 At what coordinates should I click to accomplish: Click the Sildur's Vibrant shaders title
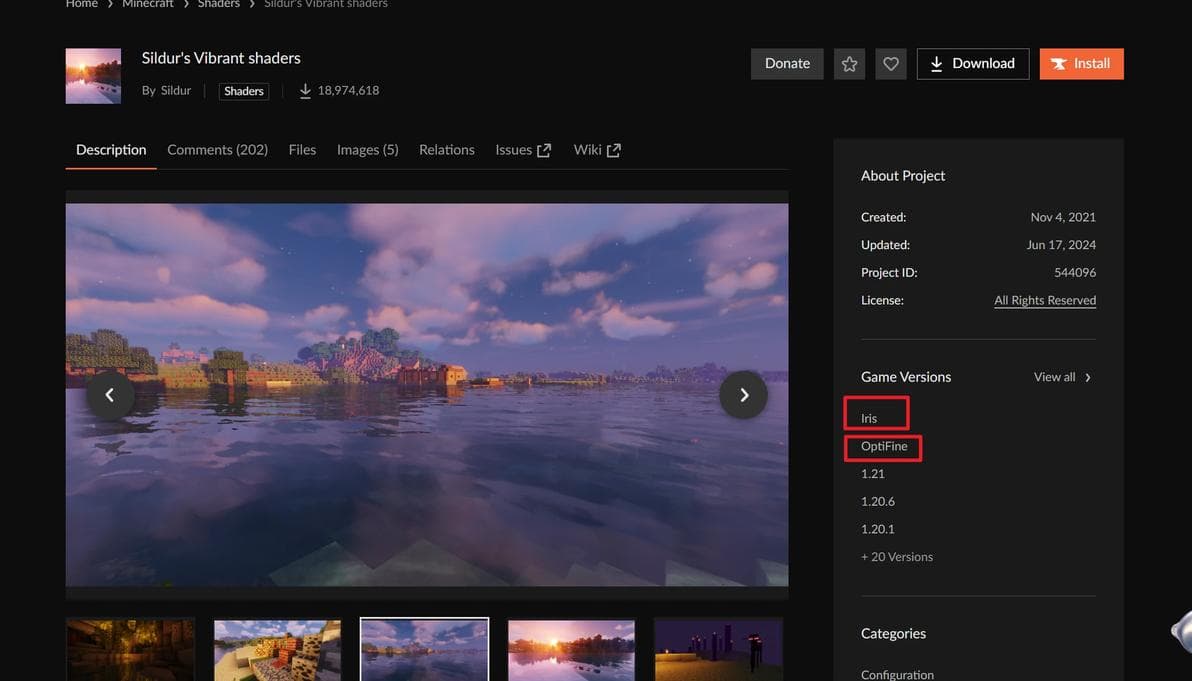point(221,59)
